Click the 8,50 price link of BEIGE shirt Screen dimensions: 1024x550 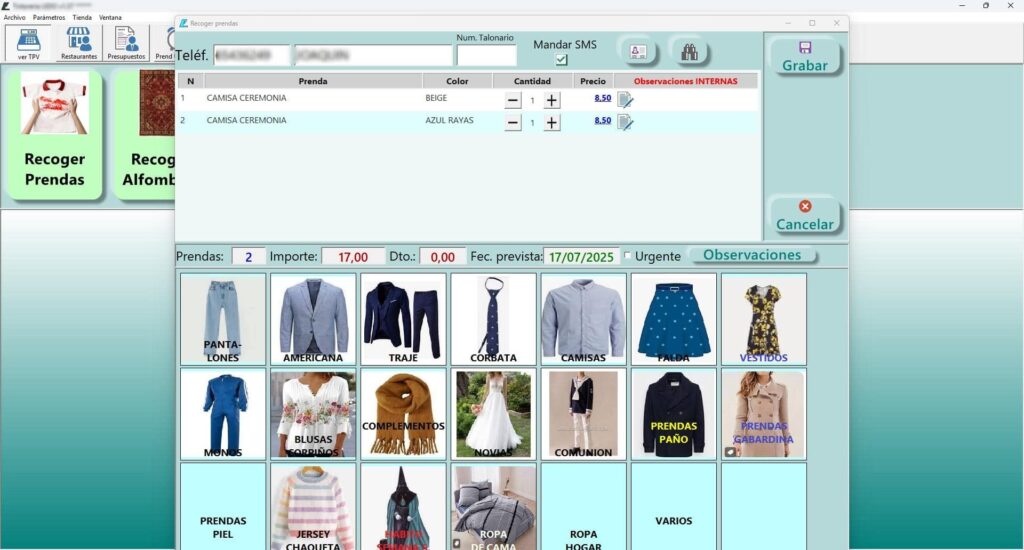point(602,99)
